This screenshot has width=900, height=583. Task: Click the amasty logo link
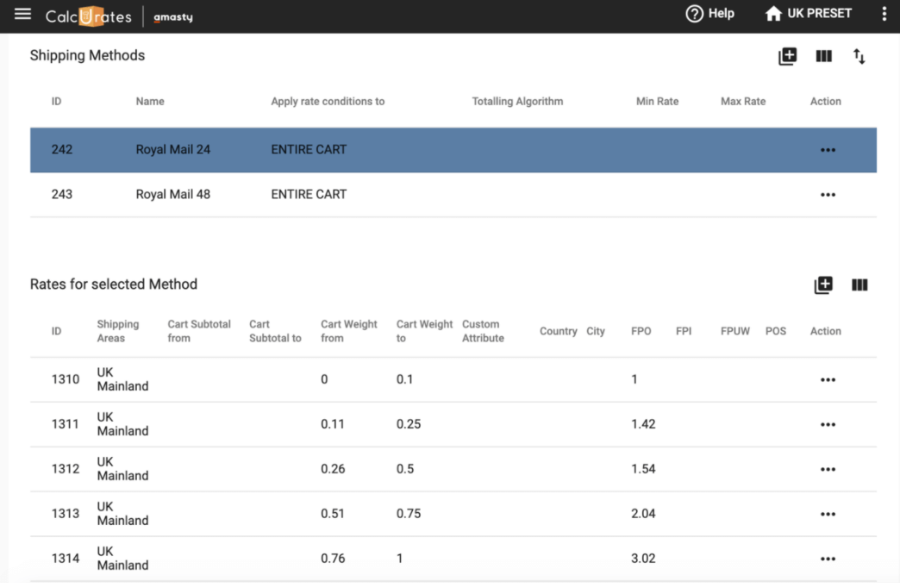(x=172, y=15)
